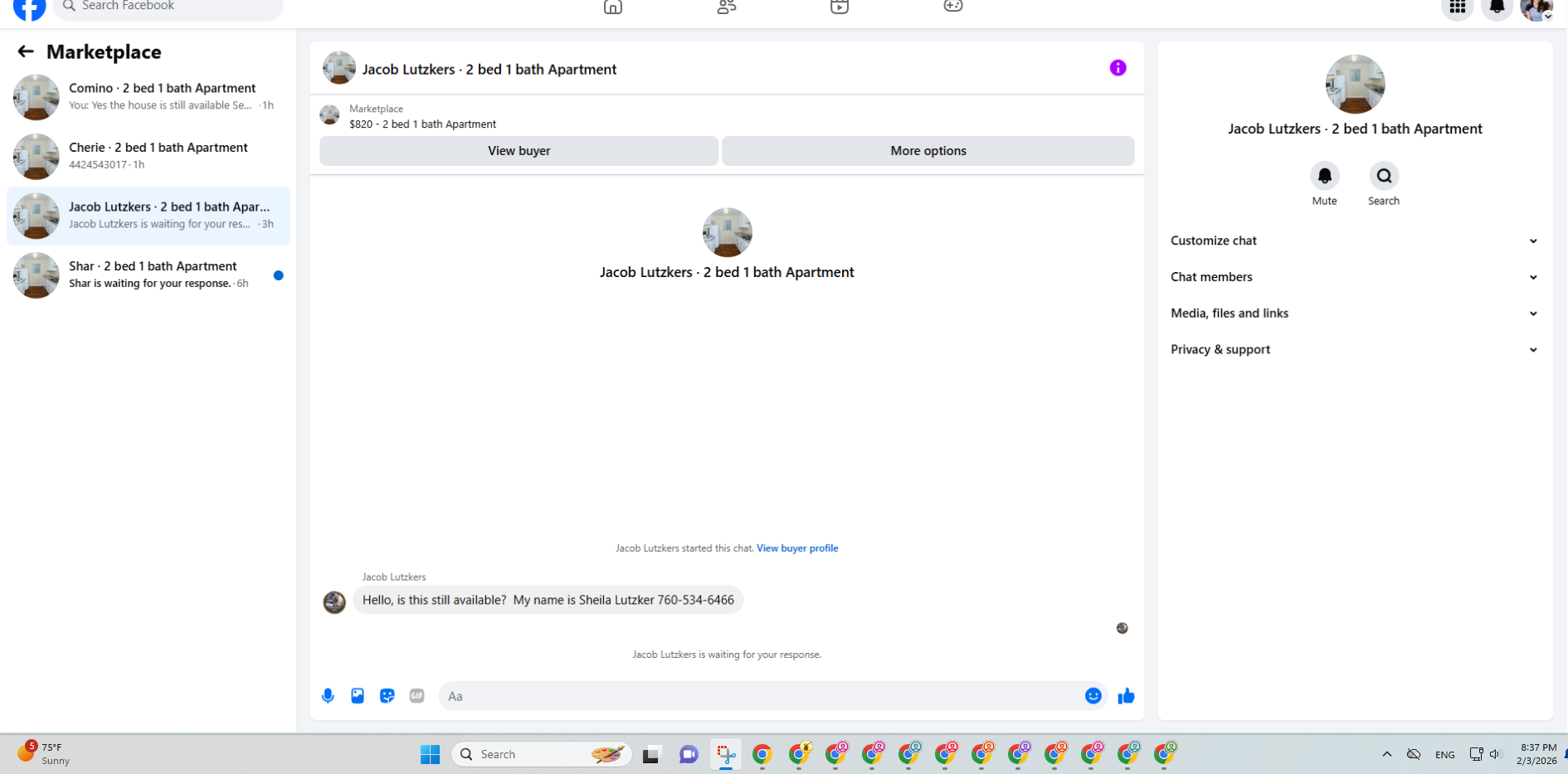Image resolution: width=1568 pixels, height=774 pixels.
Task: Click the View buyer button
Action: click(519, 151)
